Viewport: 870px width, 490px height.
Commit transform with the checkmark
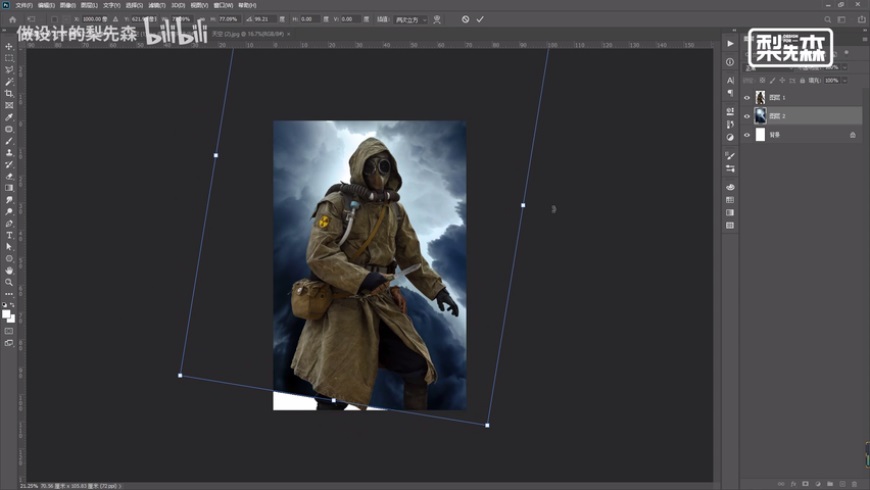(x=480, y=19)
